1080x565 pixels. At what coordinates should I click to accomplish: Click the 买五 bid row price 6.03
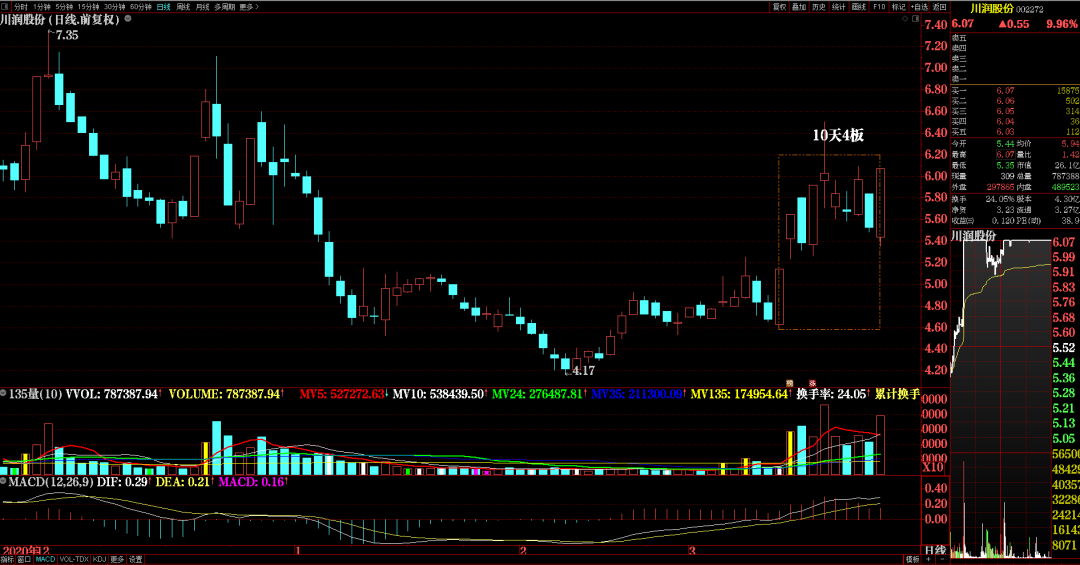1005,132
